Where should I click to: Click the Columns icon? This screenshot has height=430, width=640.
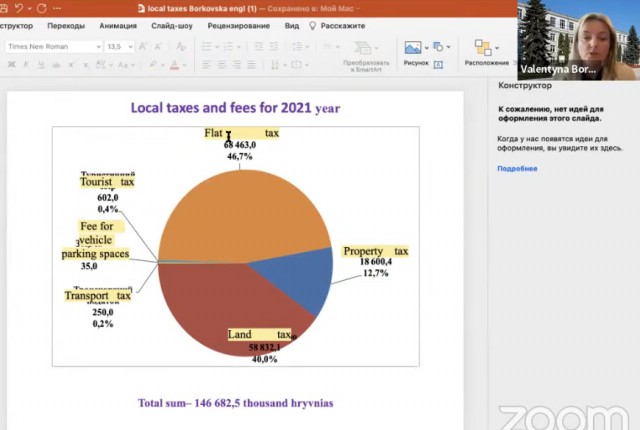point(329,47)
